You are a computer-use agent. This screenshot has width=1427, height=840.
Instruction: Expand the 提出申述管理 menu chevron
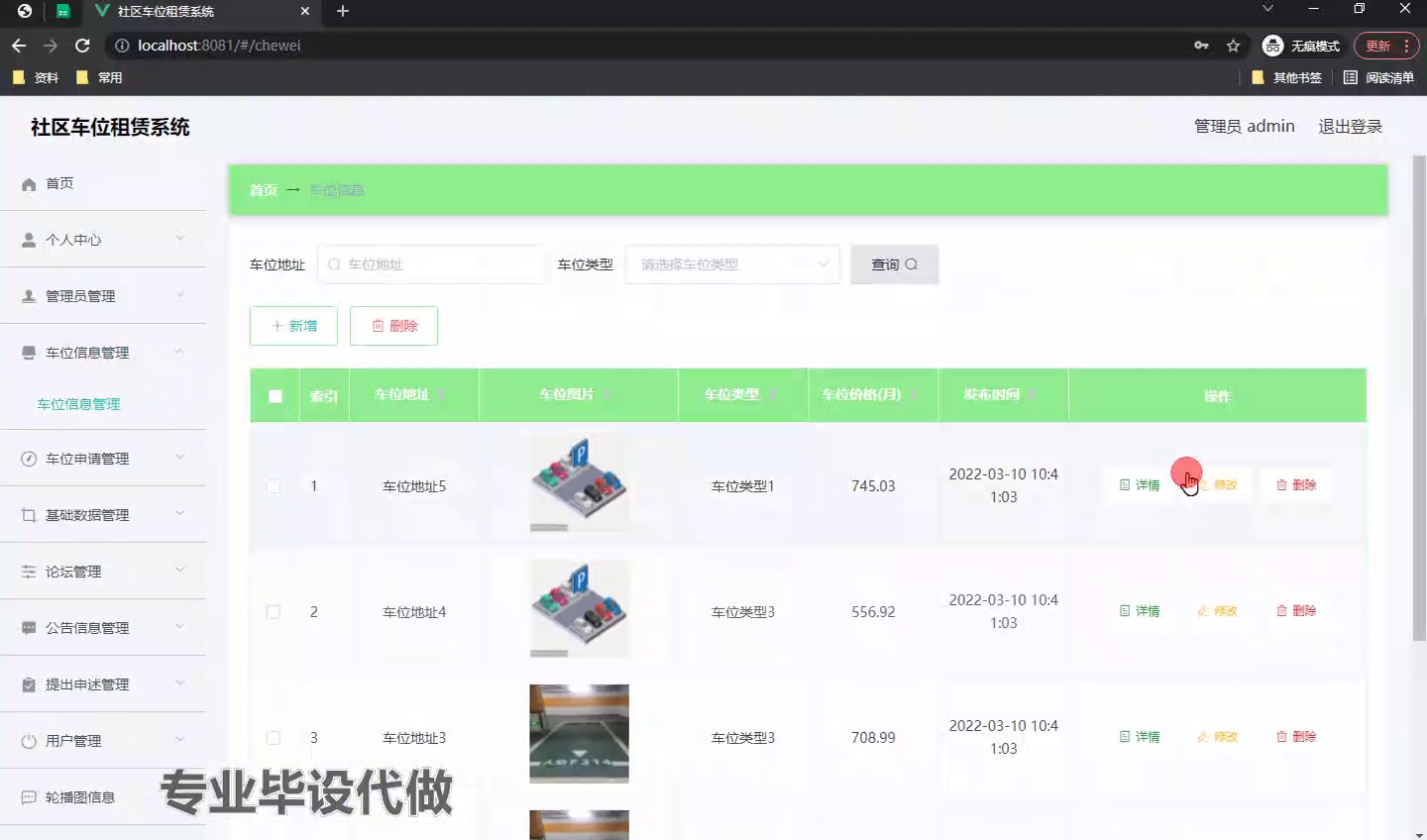[179, 683]
